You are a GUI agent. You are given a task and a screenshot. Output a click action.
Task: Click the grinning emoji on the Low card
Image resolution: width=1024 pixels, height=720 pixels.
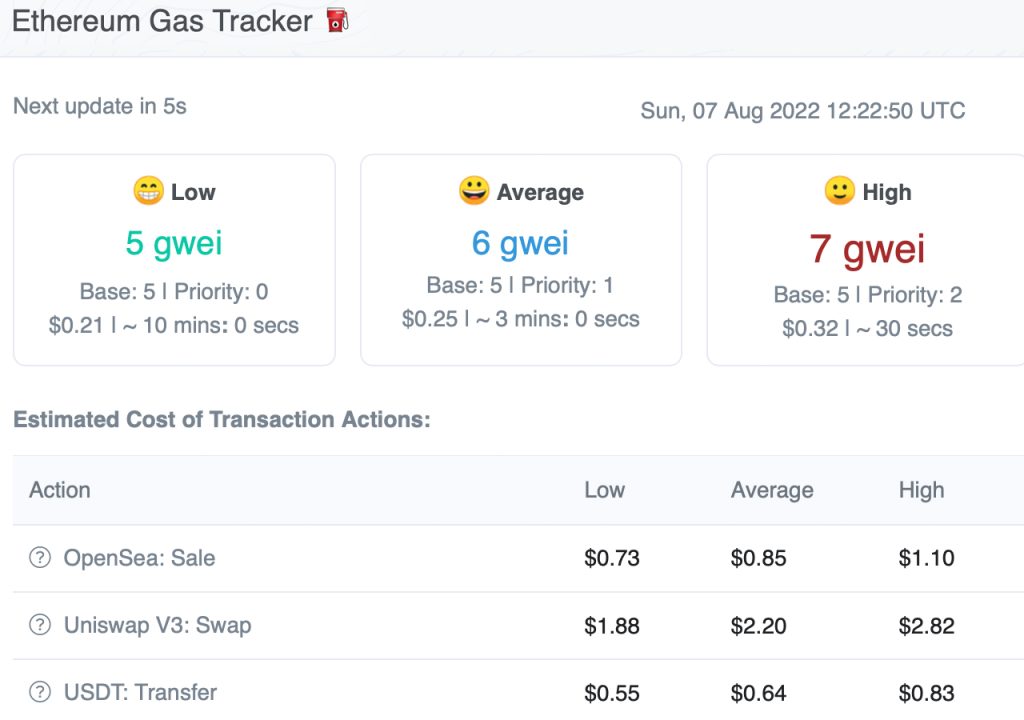(147, 192)
